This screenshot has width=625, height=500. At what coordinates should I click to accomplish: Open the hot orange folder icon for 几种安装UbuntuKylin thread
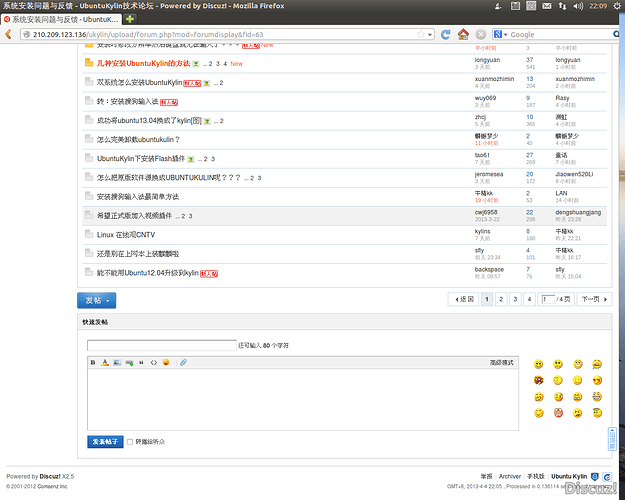click(89, 63)
